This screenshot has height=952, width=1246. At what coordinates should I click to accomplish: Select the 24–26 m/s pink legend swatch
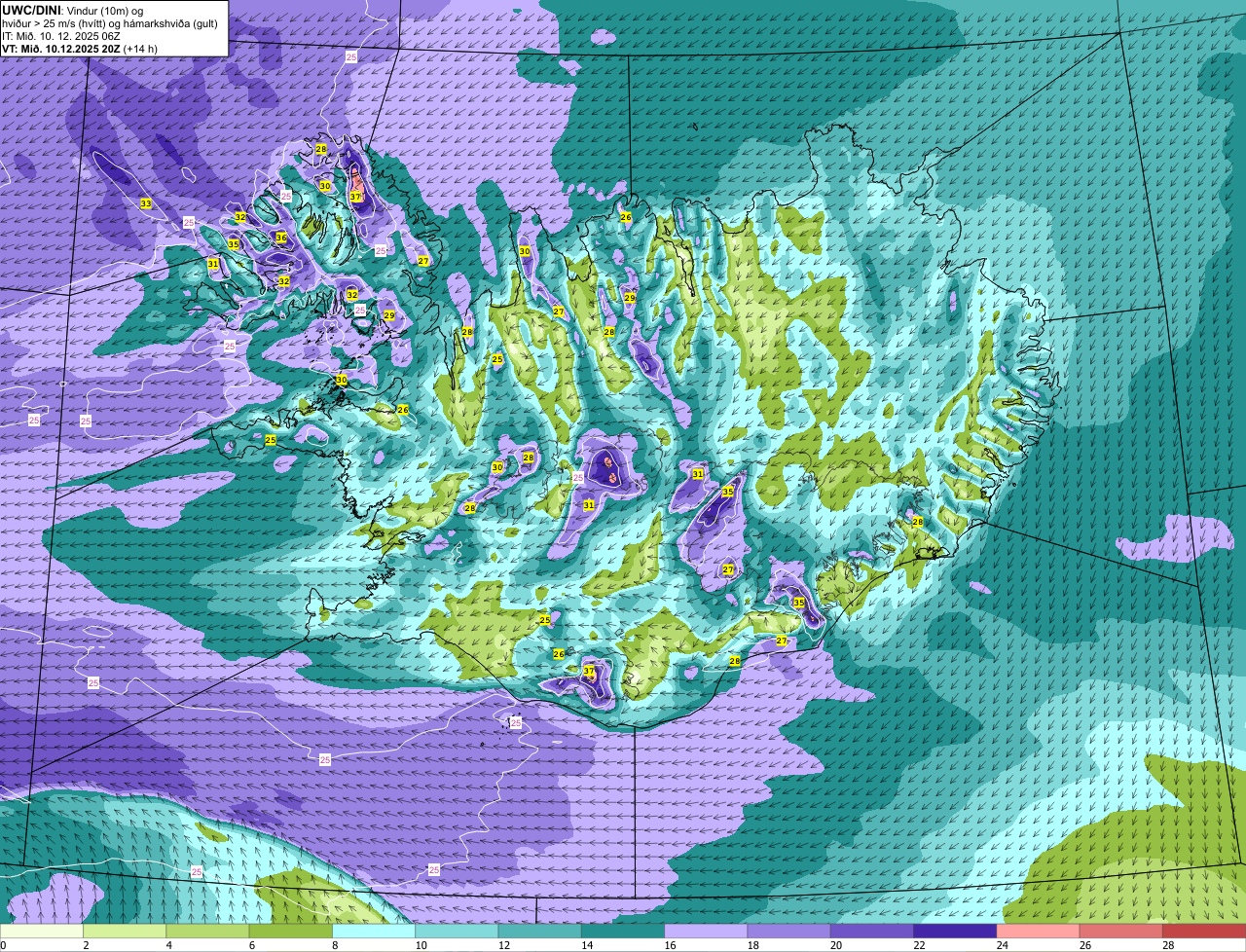[1039, 932]
